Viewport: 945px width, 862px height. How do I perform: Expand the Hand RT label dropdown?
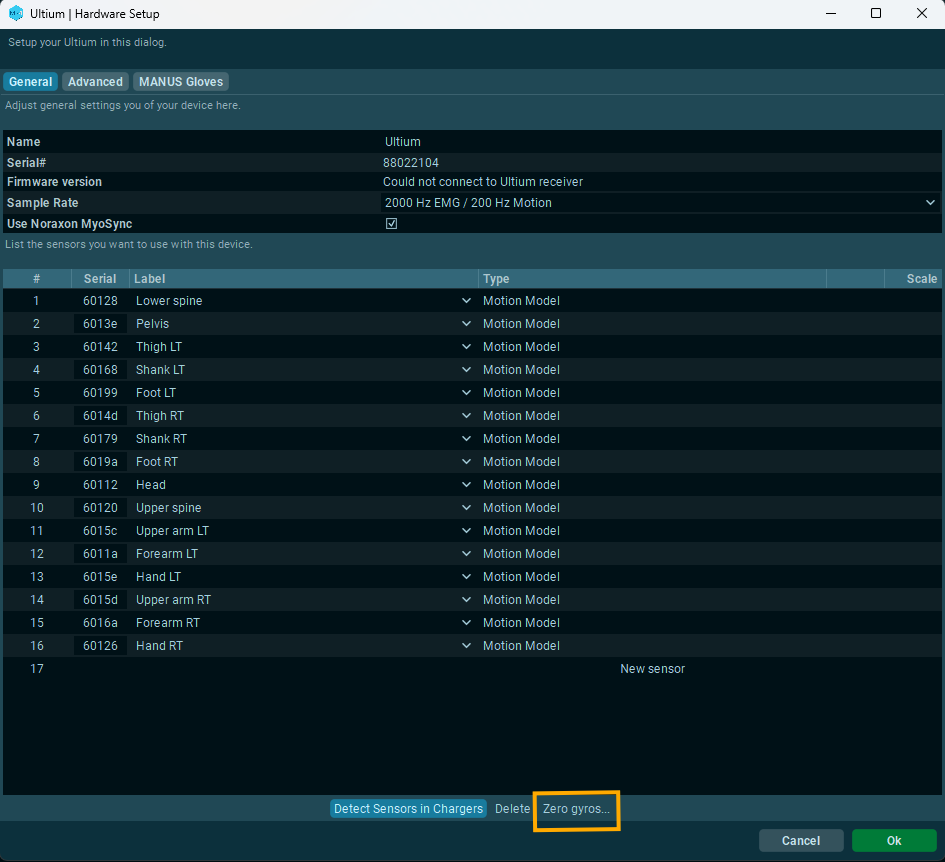click(x=466, y=646)
